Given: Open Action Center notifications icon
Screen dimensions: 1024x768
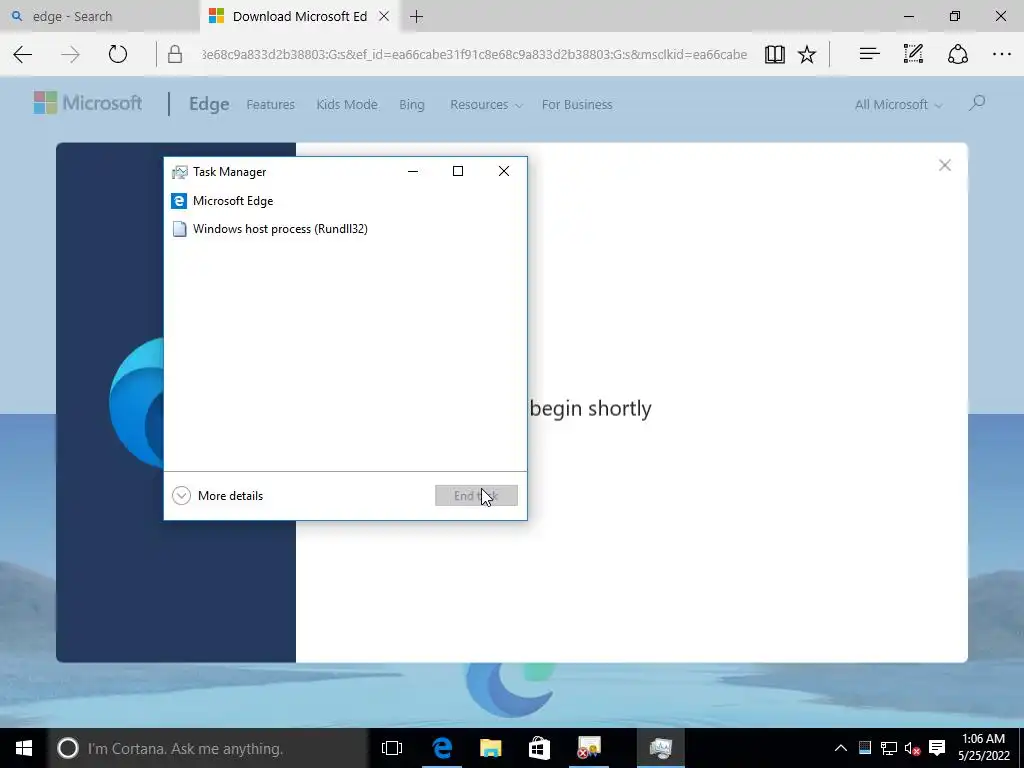Looking at the screenshot, I should [937, 748].
